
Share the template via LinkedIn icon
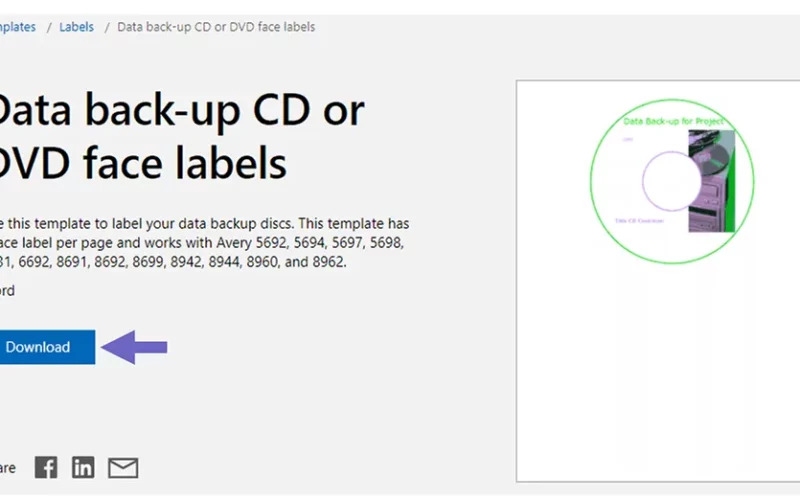click(x=83, y=467)
